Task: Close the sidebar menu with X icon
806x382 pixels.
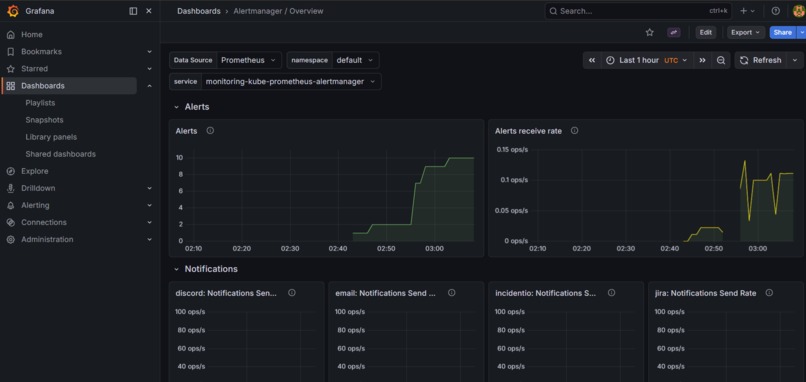Action: (x=149, y=11)
